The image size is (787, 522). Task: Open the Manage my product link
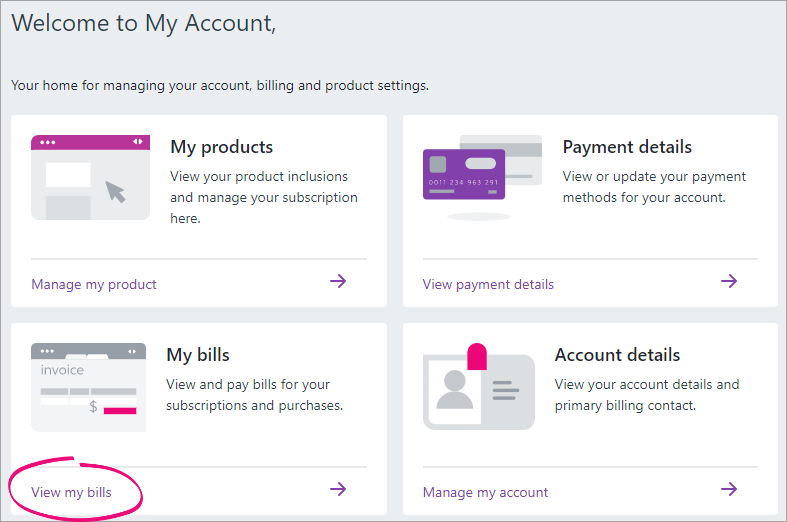tap(94, 284)
